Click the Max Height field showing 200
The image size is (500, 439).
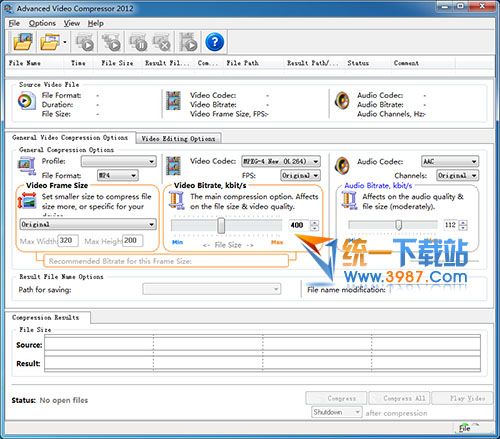132,240
